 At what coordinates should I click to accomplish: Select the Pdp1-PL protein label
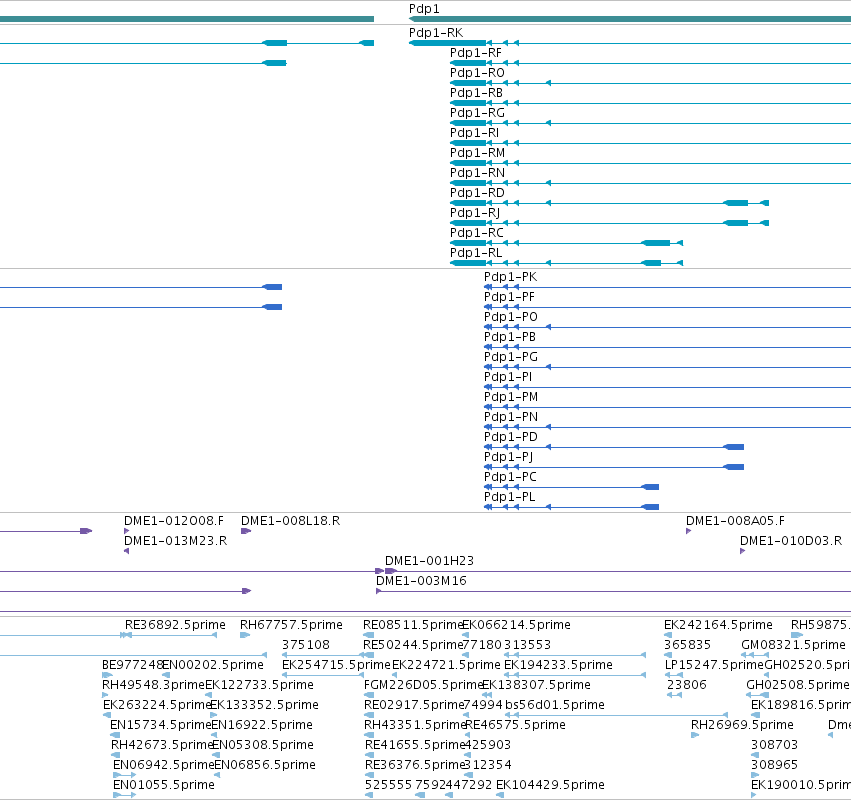point(510,497)
